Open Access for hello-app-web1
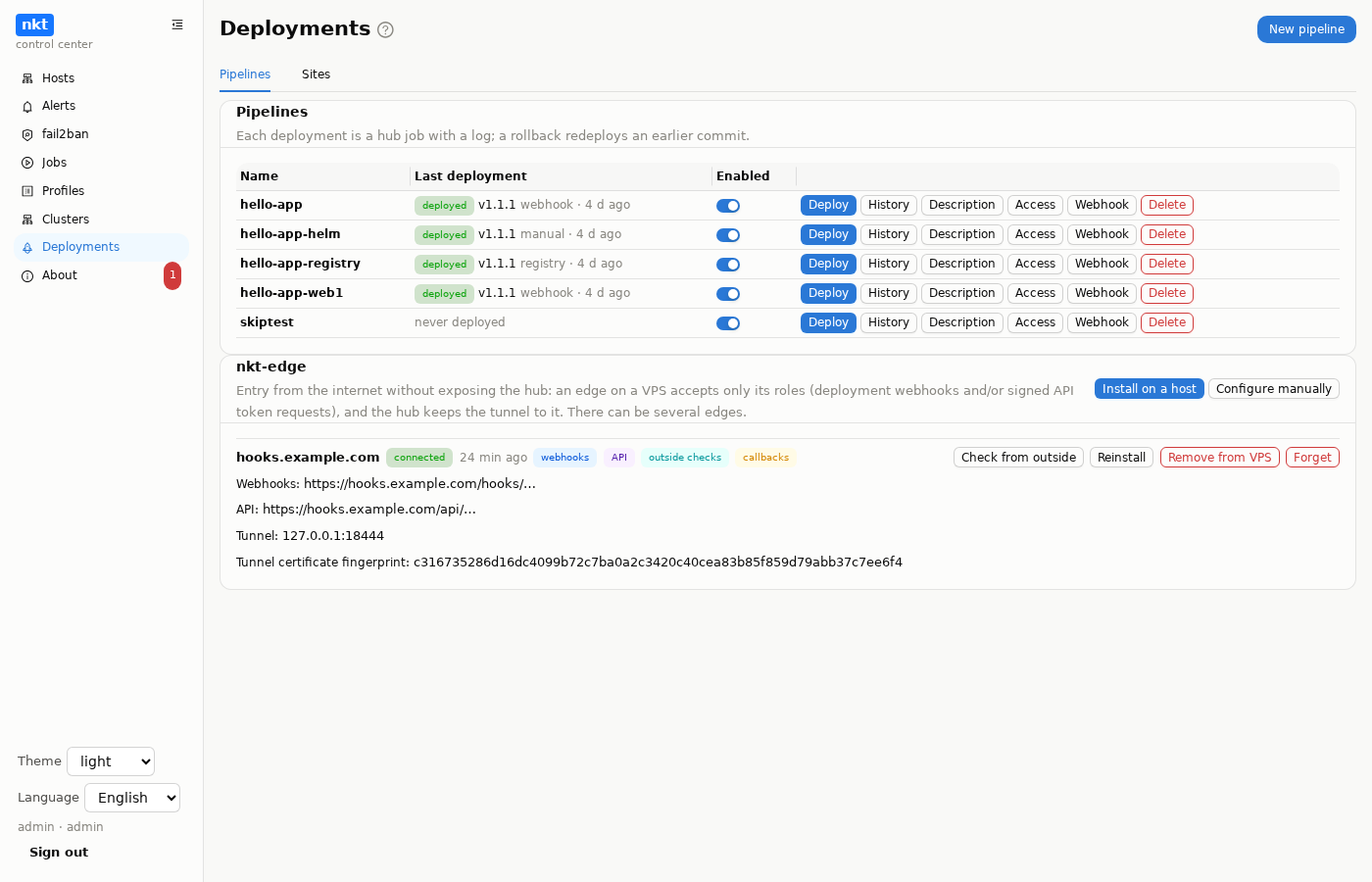This screenshot has width=1372, height=882. tap(1035, 293)
